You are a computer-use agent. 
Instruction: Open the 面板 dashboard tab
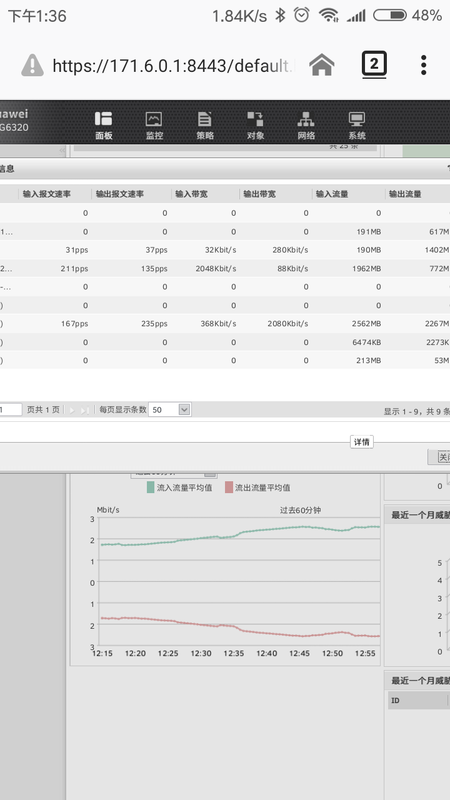click(104, 126)
